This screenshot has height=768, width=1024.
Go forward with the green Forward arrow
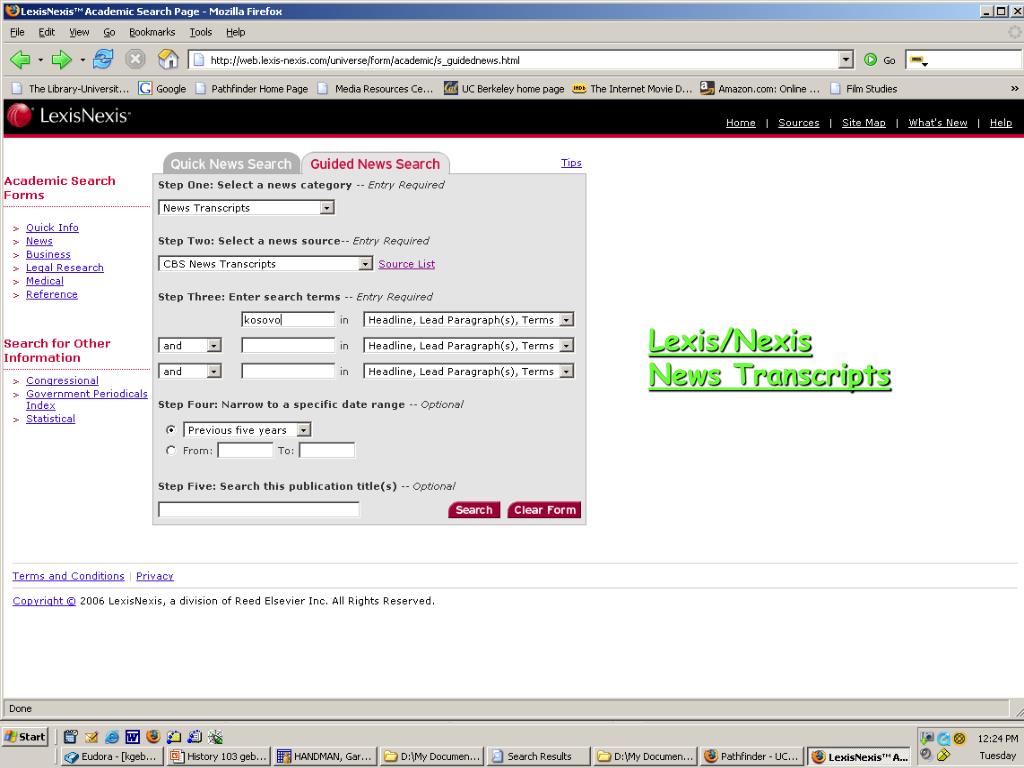[x=61, y=60]
